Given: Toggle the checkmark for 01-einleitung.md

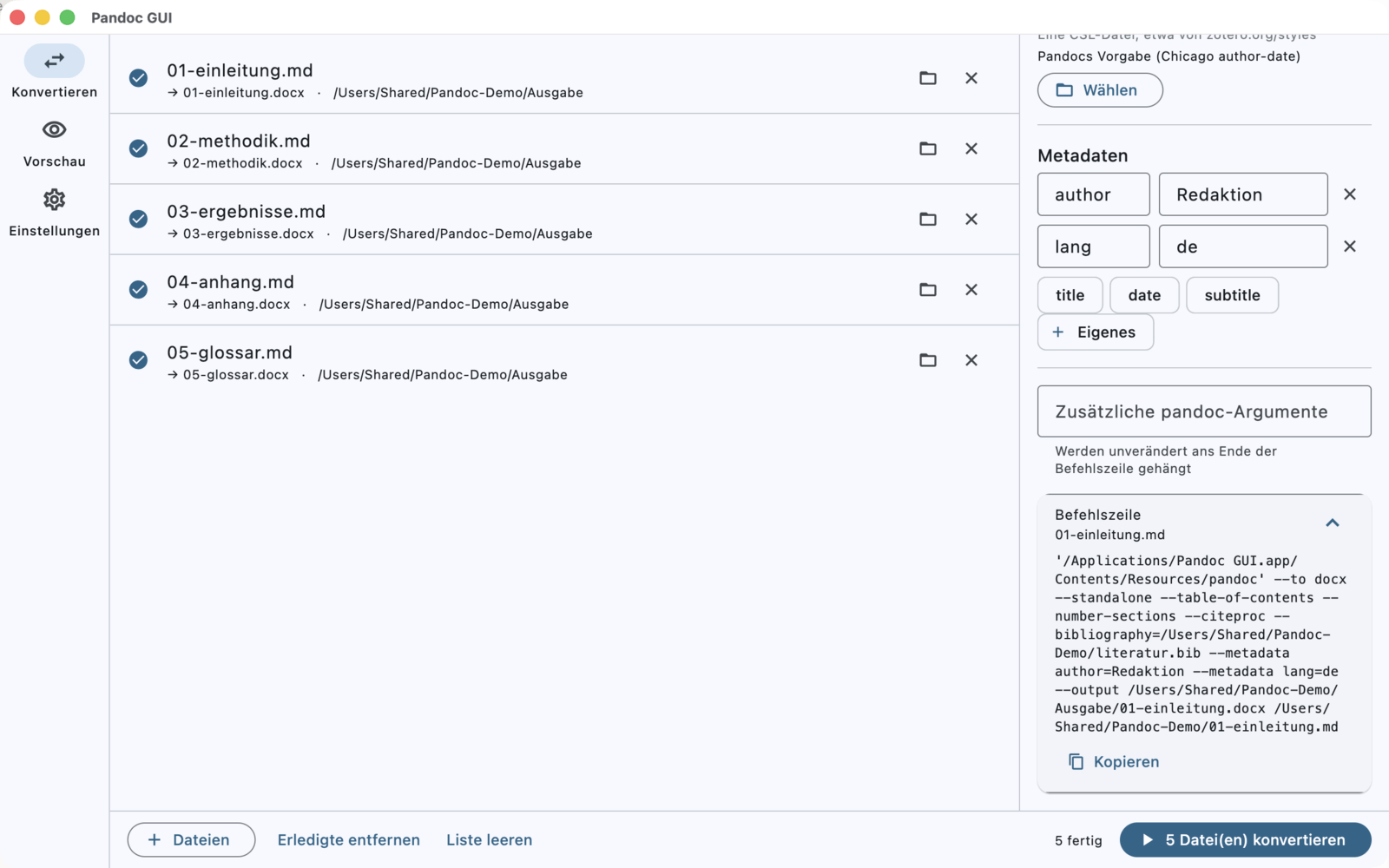Looking at the screenshot, I should pyautogui.click(x=138, y=78).
